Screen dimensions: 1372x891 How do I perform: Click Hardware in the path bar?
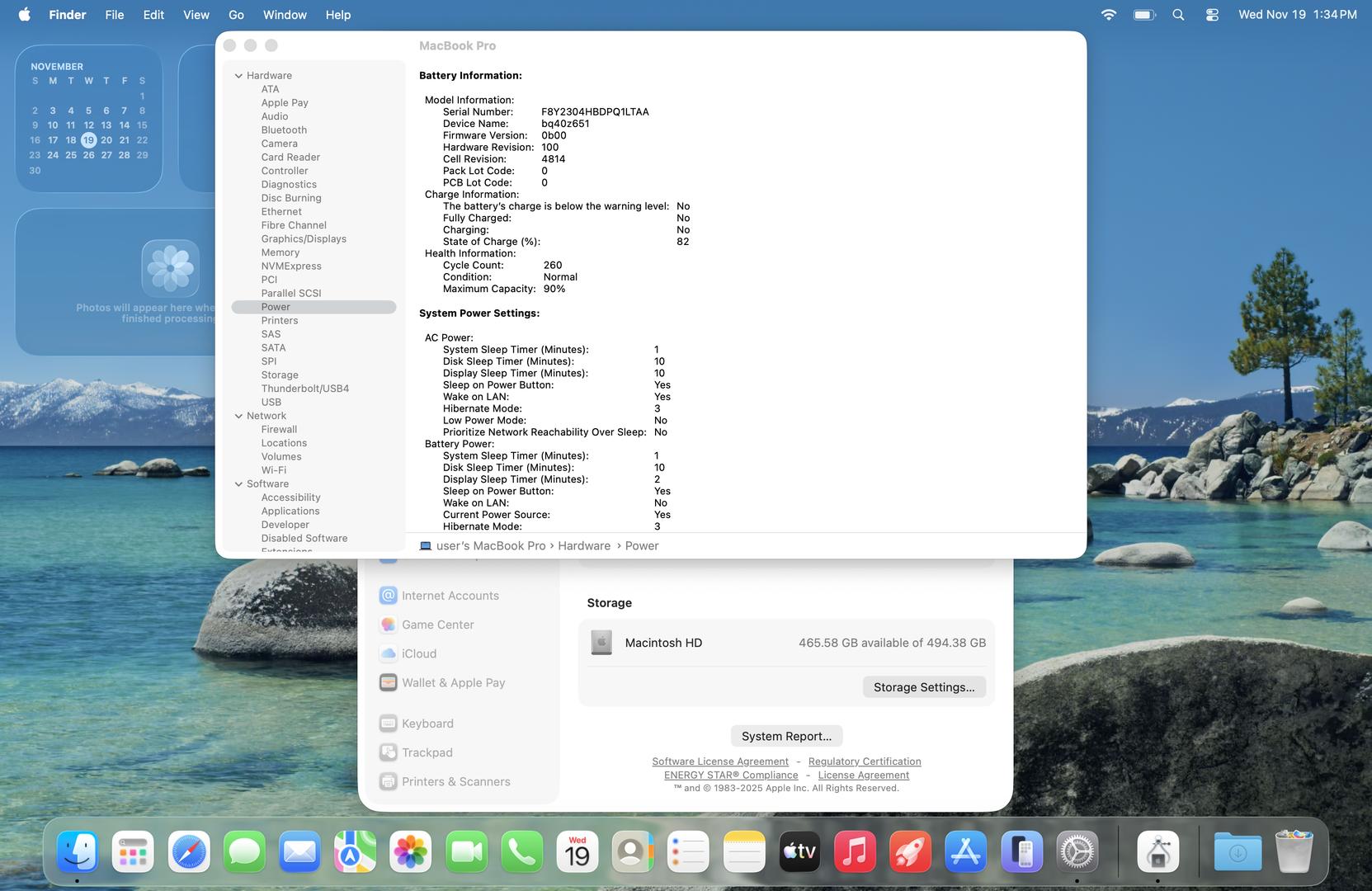583,546
